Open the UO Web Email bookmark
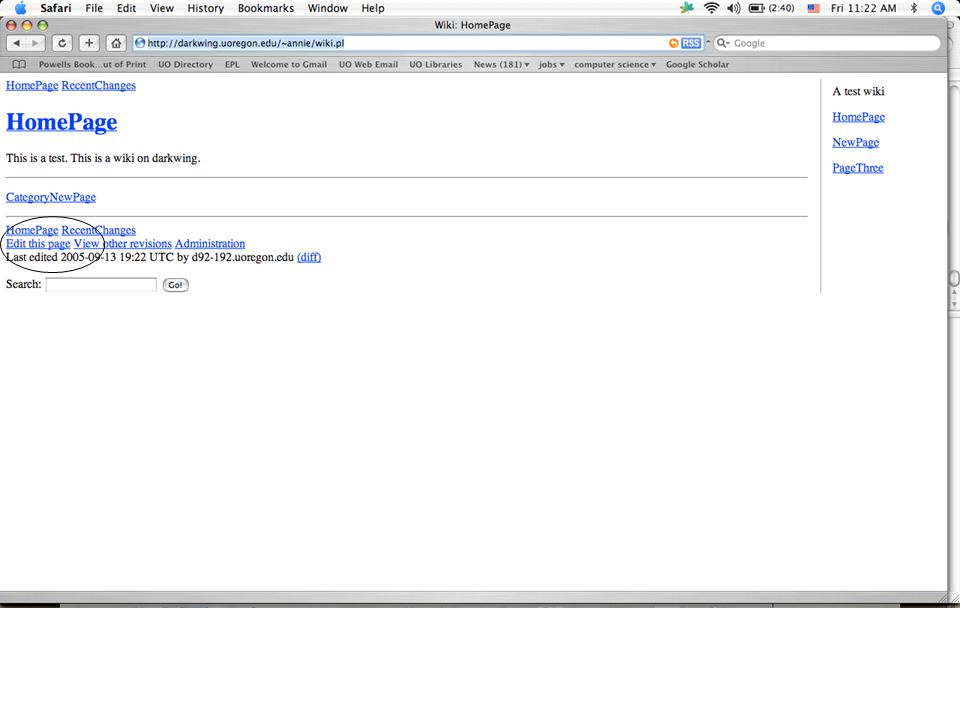 [369, 64]
